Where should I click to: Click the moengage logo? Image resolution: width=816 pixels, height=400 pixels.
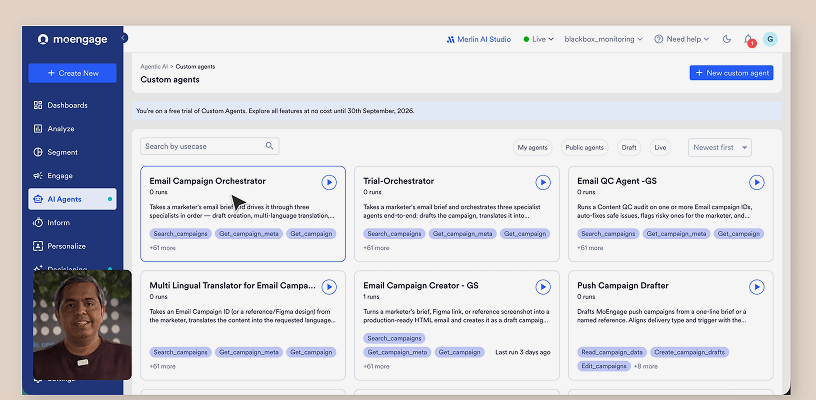point(72,40)
